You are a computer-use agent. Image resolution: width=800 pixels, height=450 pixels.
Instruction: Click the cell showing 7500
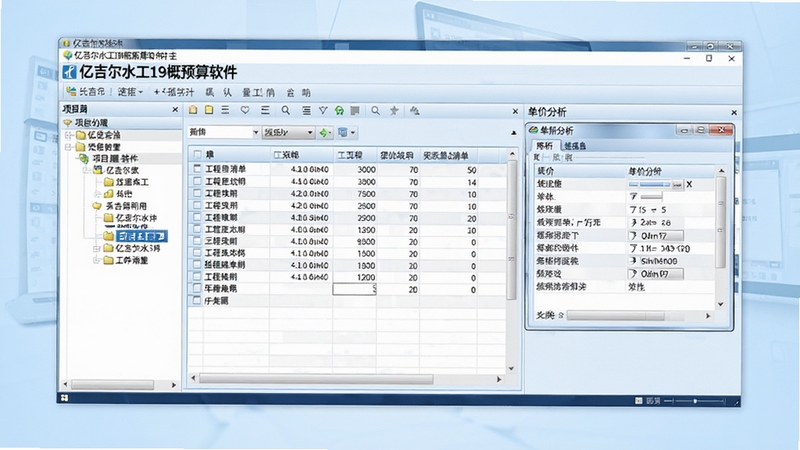[355, 194]
